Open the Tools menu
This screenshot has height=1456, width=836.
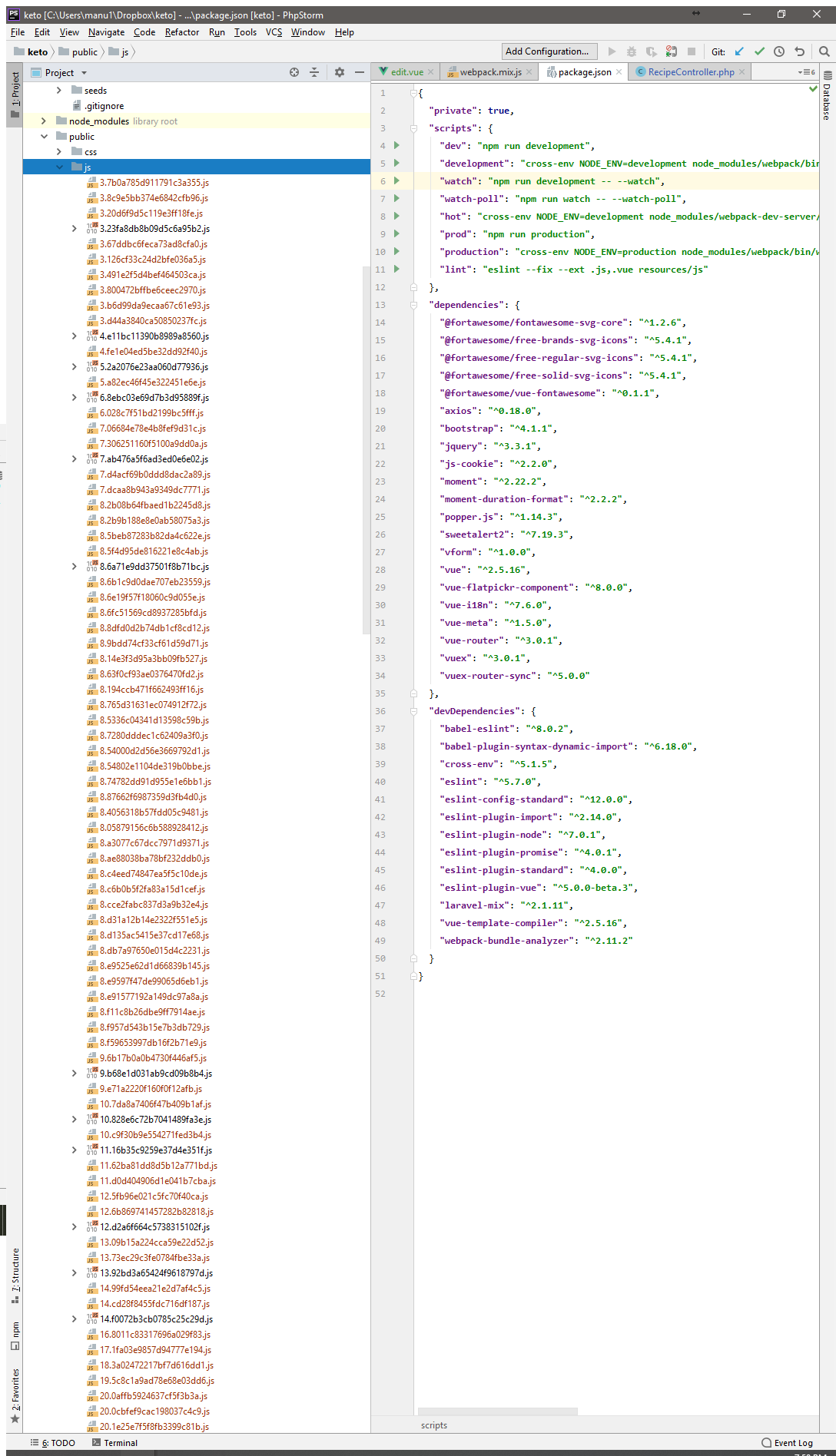point(245,32)
